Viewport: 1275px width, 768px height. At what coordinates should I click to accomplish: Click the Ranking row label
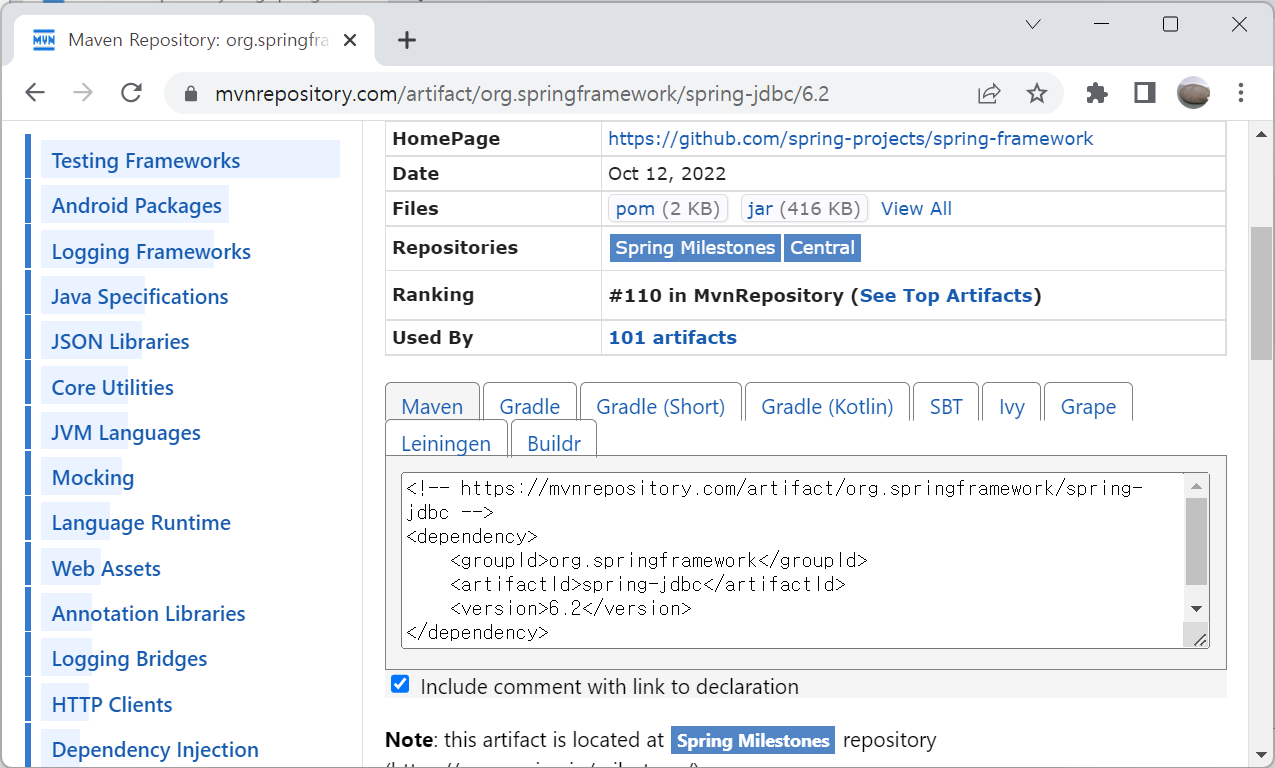coord(433,295)
